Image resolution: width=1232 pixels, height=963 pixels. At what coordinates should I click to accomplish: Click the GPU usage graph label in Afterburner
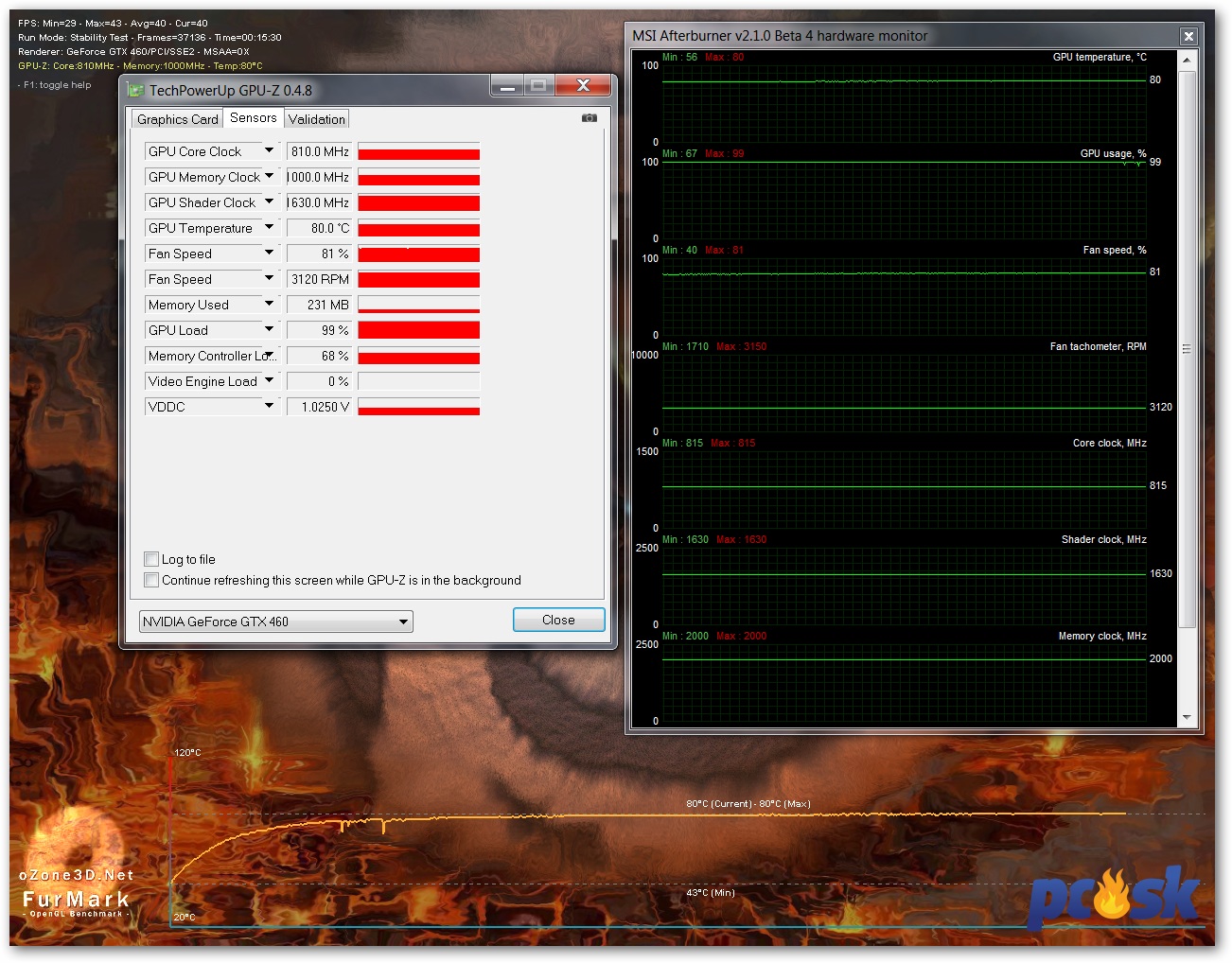pos(1113,153)
